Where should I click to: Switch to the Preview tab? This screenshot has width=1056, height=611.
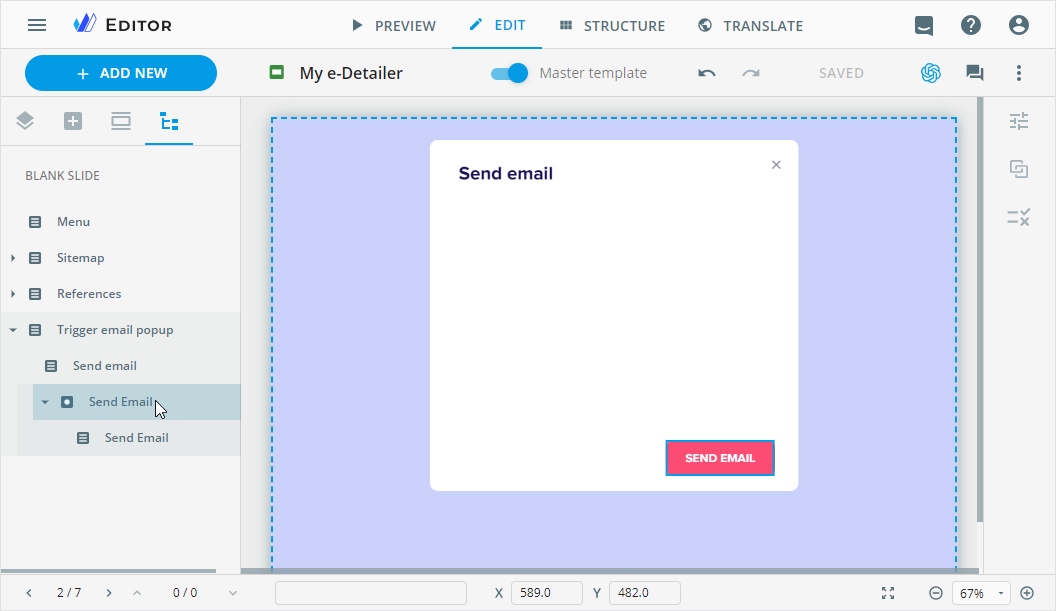392,25
